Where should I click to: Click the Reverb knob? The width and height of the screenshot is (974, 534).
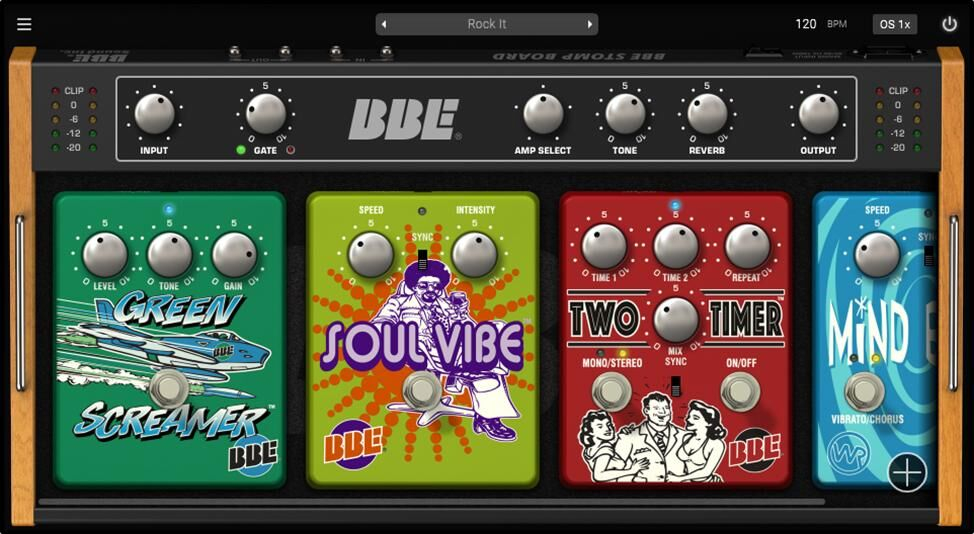707,114
